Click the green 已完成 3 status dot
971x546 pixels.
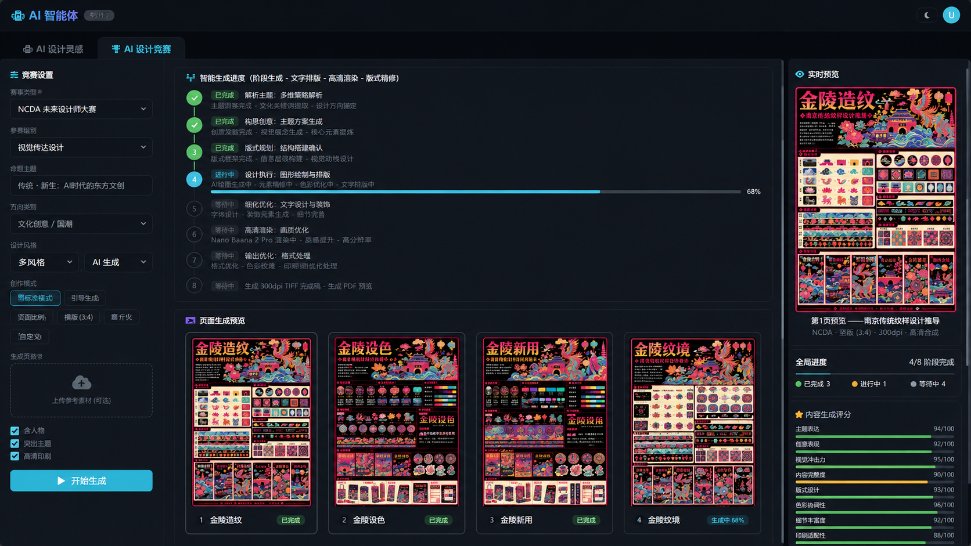pos(798,384)
